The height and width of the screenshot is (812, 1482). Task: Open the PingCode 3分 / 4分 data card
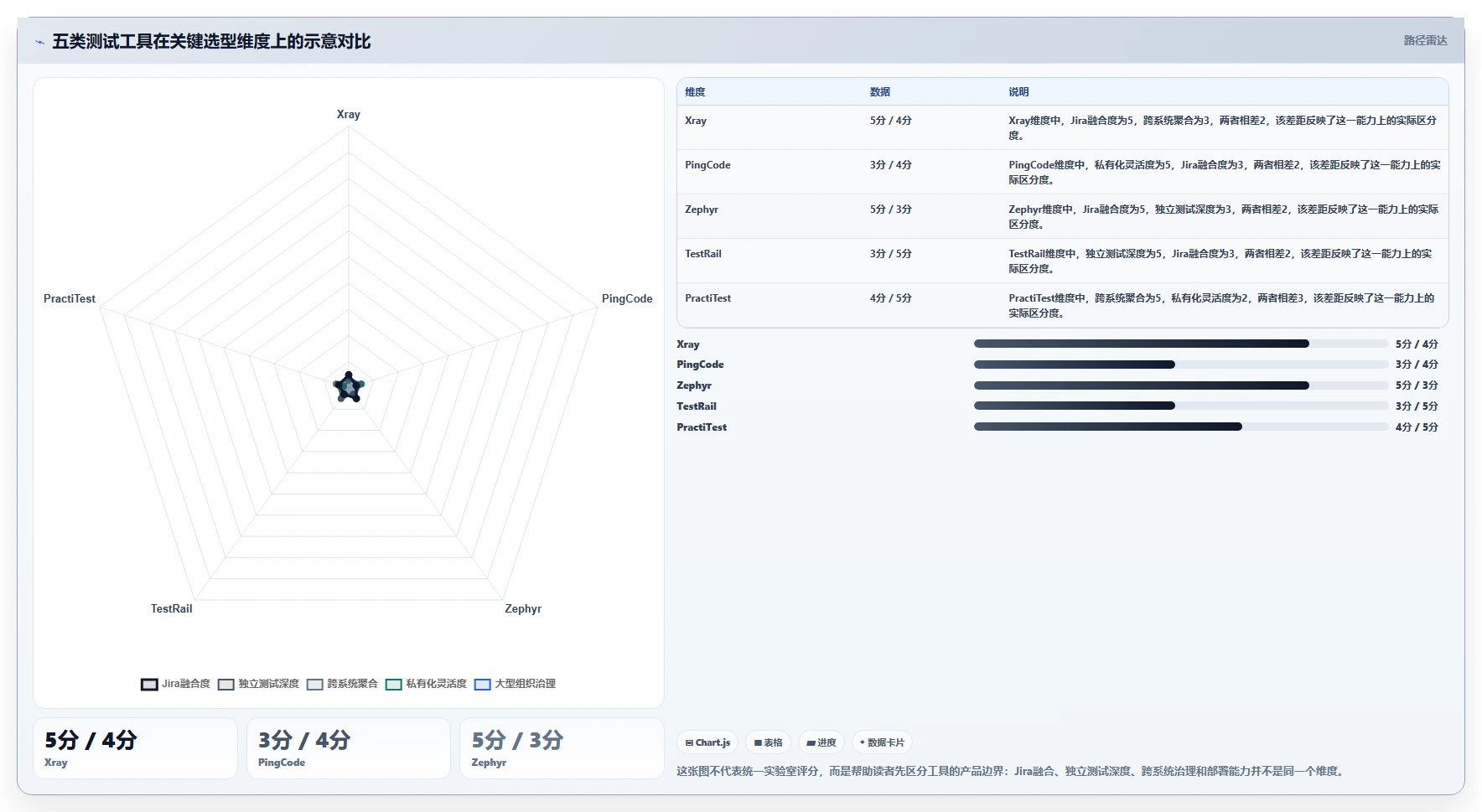[349, 748]
